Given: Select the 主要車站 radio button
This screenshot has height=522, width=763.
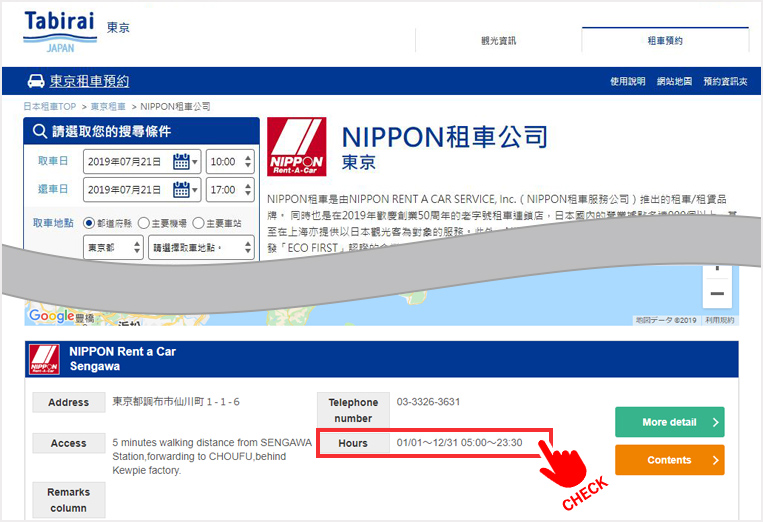Looking at the screenshot, I should pyautogui.click(x=198, y=223).
